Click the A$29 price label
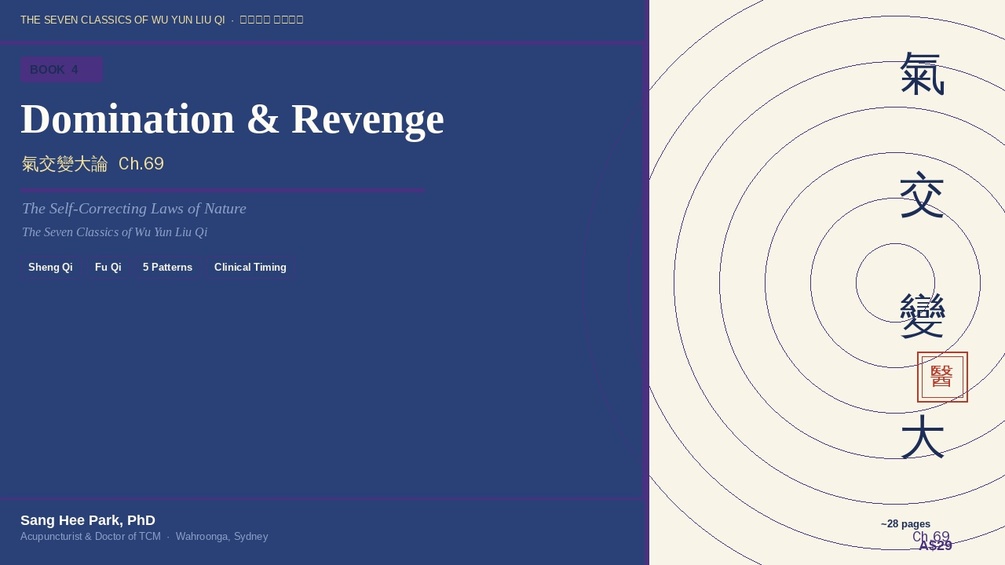1005x565 pixels. tap(935, 546)
